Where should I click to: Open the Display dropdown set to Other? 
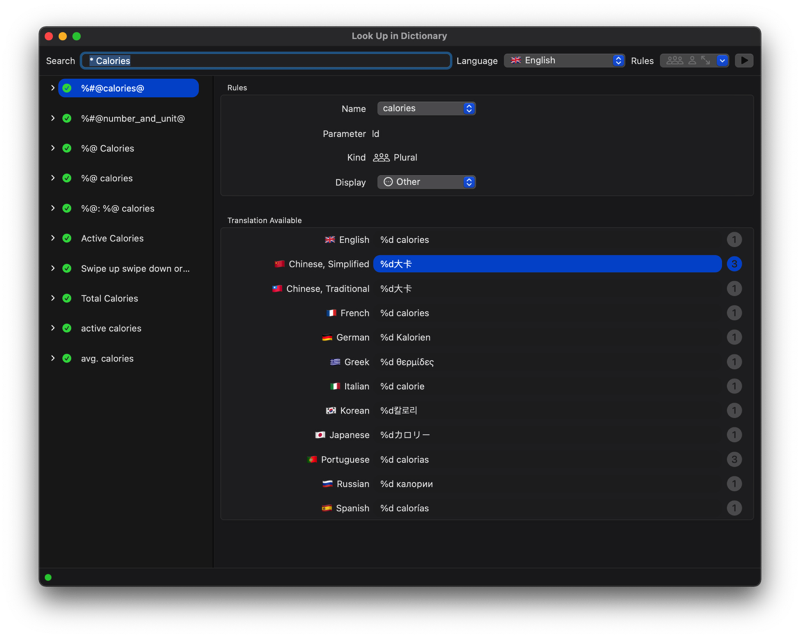click(x=426, y=183)
